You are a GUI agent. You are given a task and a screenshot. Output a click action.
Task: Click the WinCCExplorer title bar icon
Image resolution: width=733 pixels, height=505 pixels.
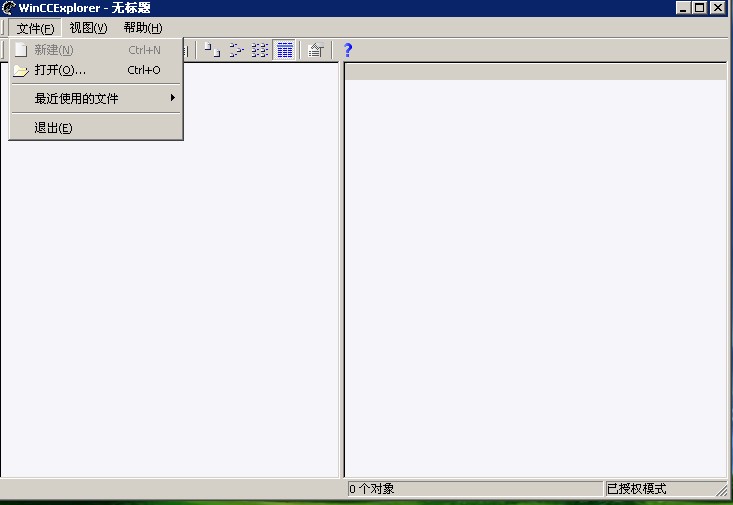[x=9, y=8]
